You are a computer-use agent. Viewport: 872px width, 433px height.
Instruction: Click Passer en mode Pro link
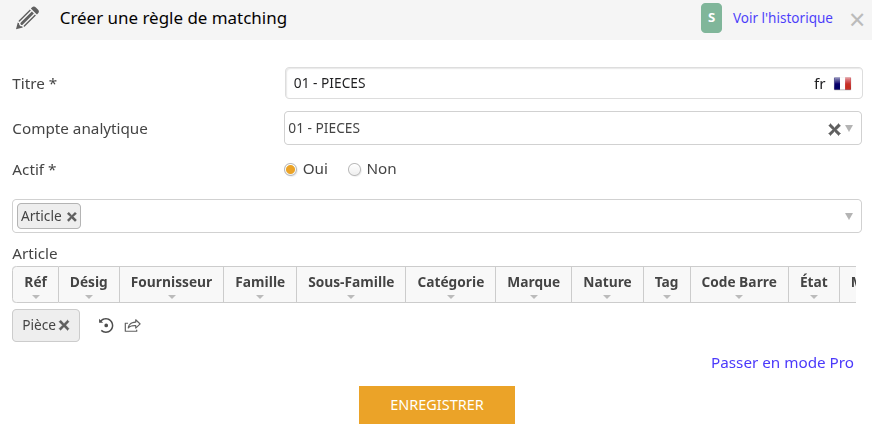pyautogui.click(x=782, y=363)
